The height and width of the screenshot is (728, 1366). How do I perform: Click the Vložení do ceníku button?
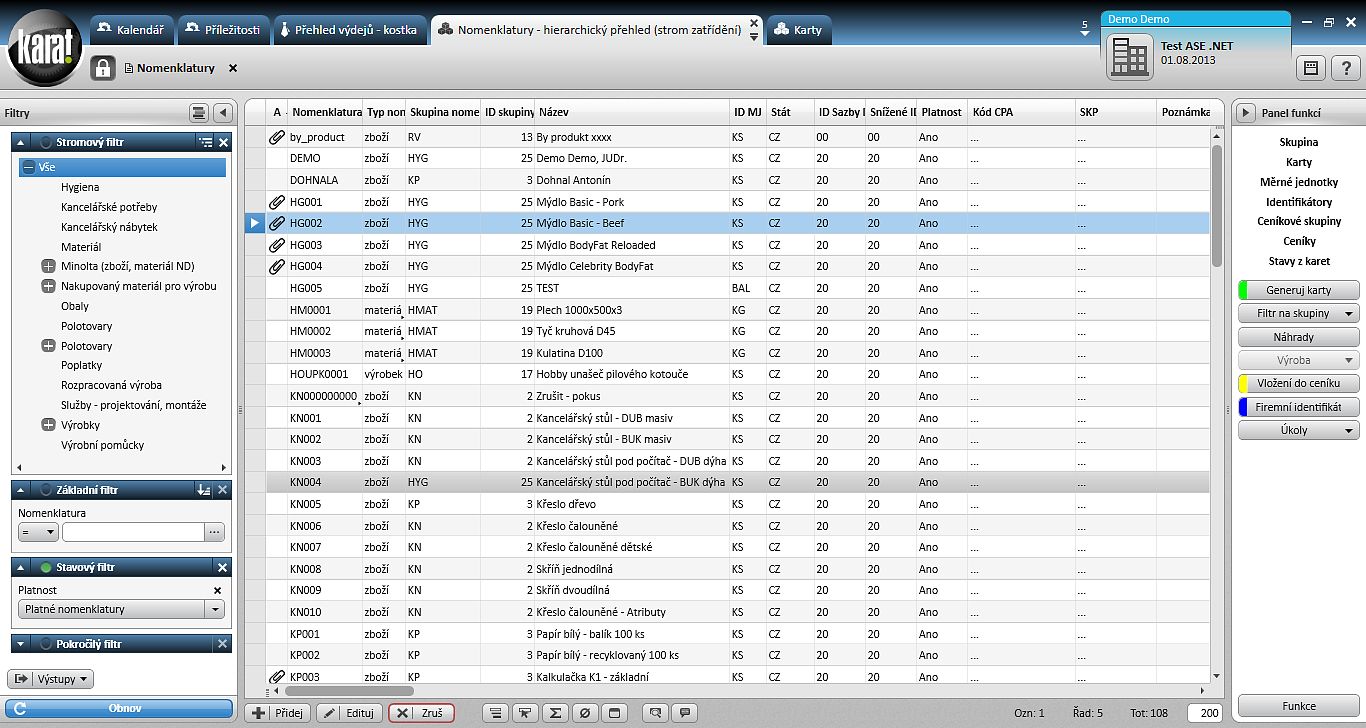(1299, 383)
